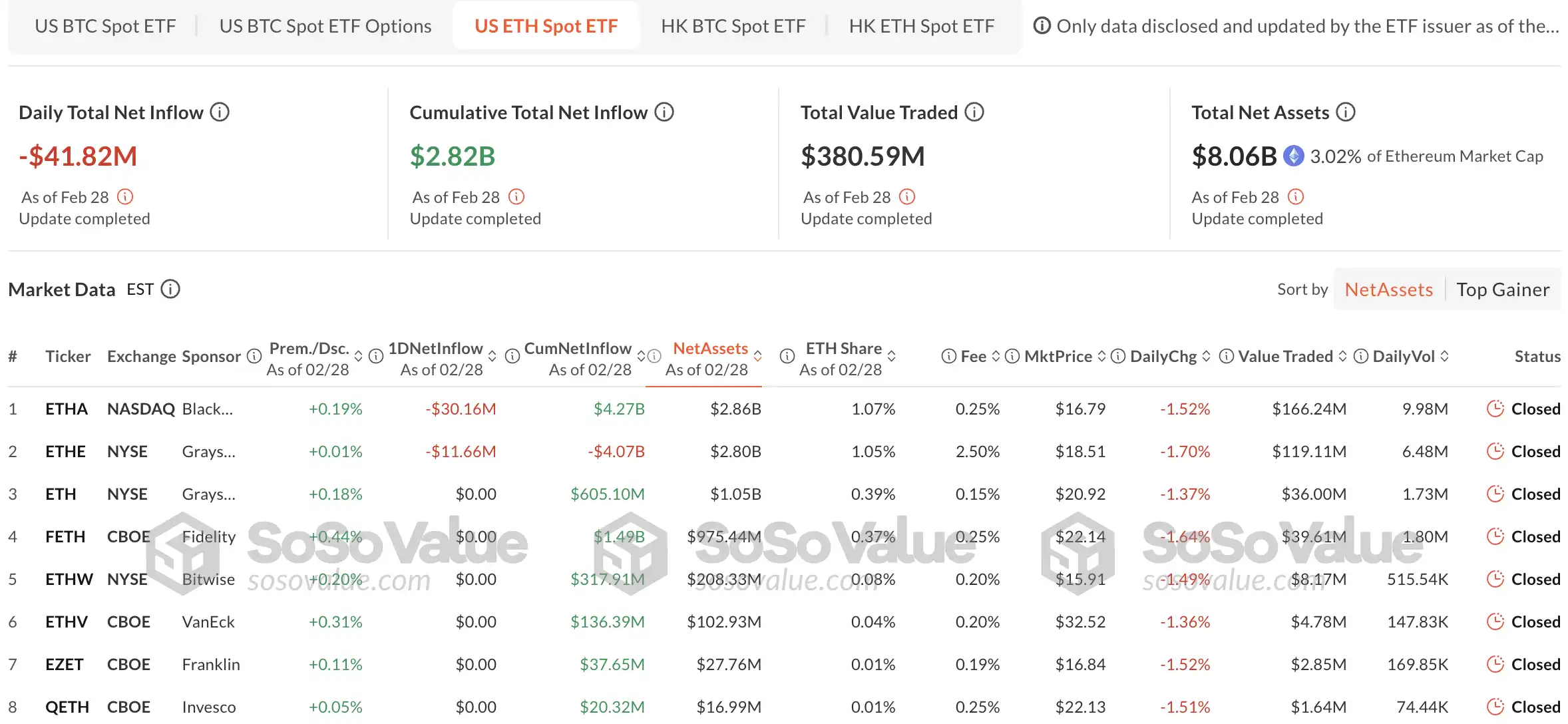Click the ETF issuer data disclosure notice
Image resolution: width=1568 pixels, height=724 pixels.
pos(1296,26)
